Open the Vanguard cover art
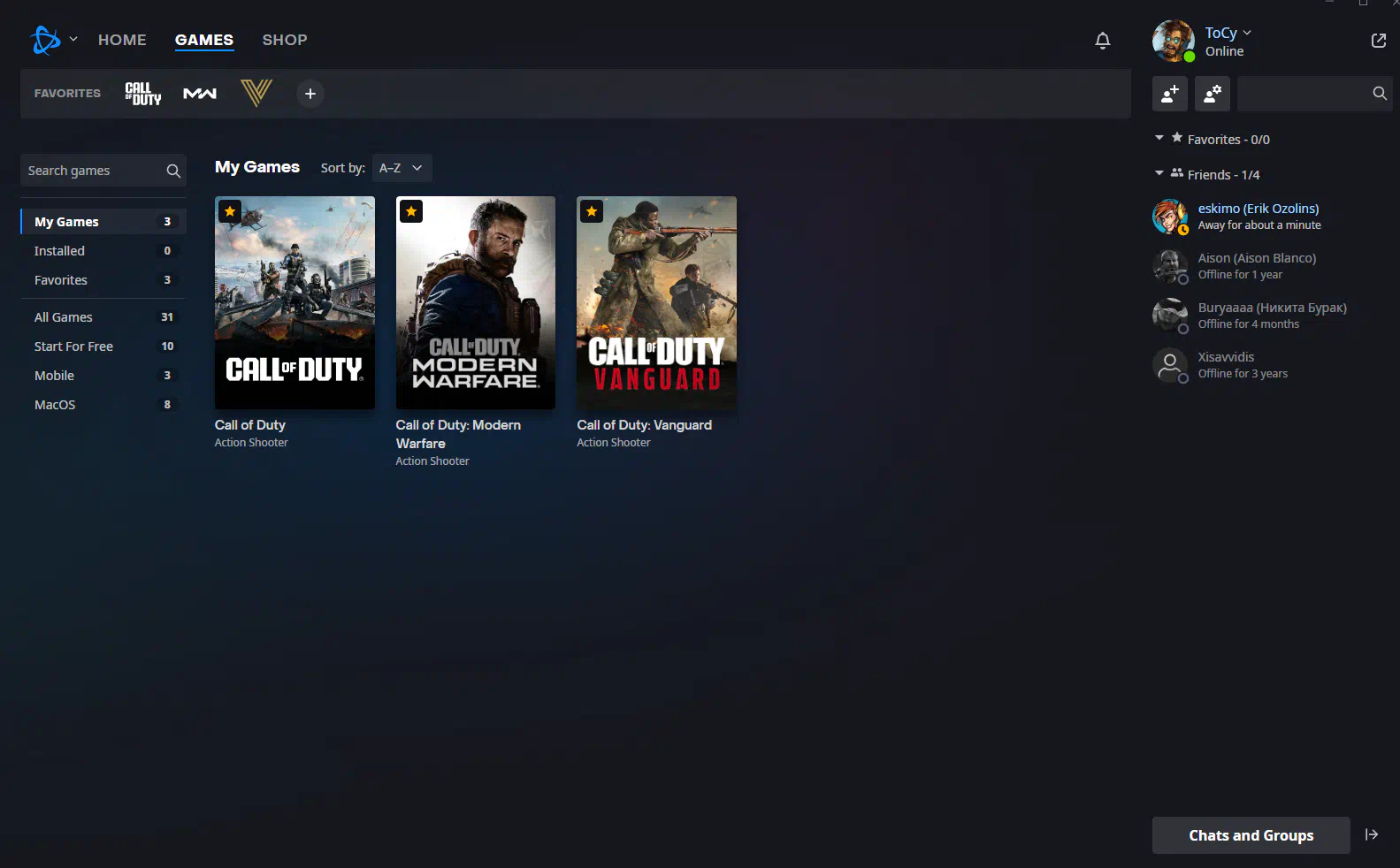1400x868 pixels. [657, 302]
